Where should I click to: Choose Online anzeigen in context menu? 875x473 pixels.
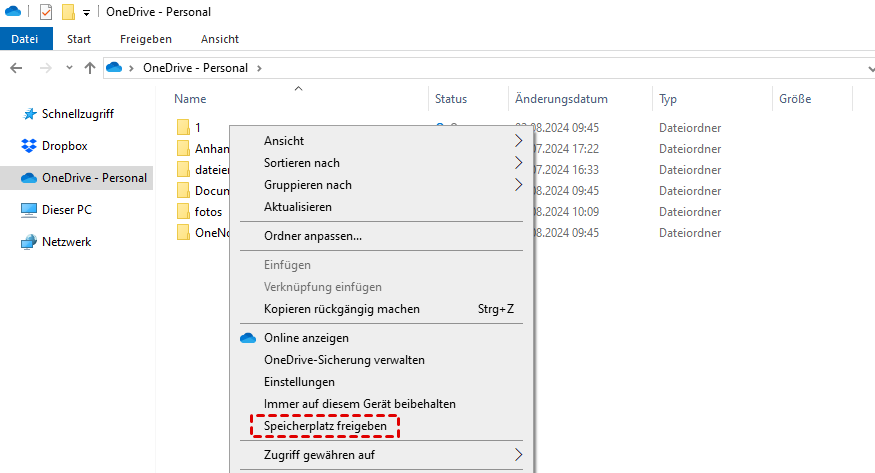point(382,338)
